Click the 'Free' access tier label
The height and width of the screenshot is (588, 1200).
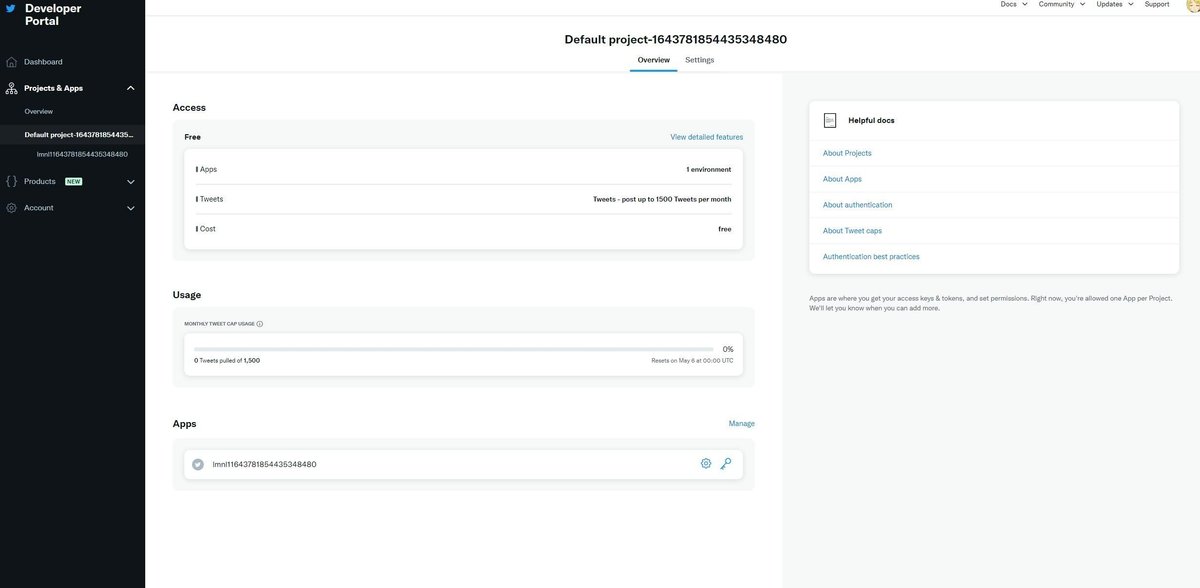coord(193,137)
